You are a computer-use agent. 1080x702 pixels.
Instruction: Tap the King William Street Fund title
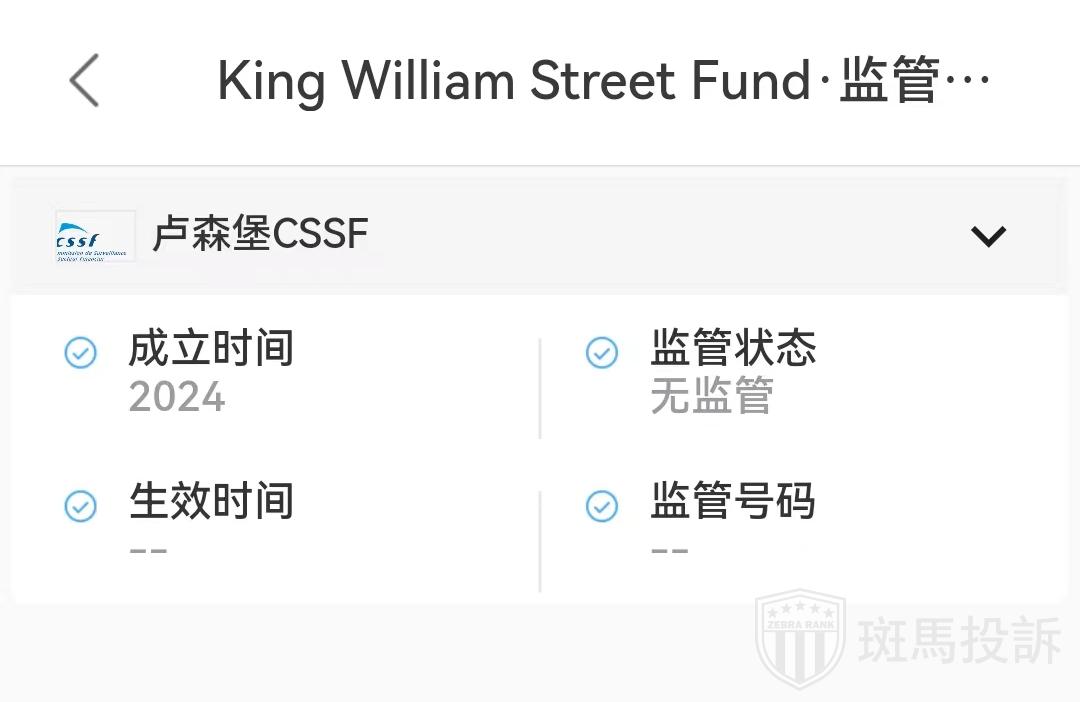(x=514, y=81)
